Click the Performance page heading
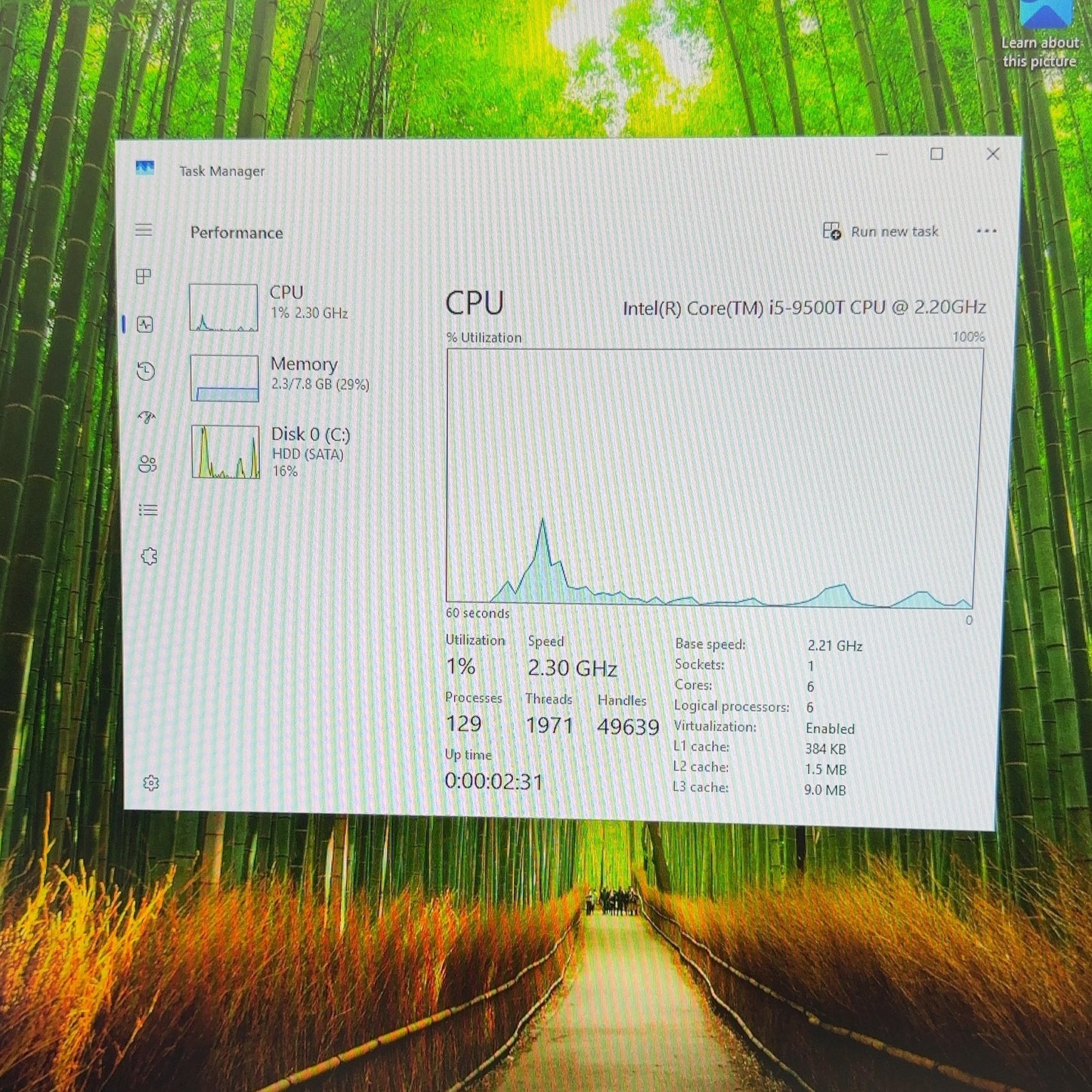Viewport: 1092px width, 1092px height. point(237,233)
